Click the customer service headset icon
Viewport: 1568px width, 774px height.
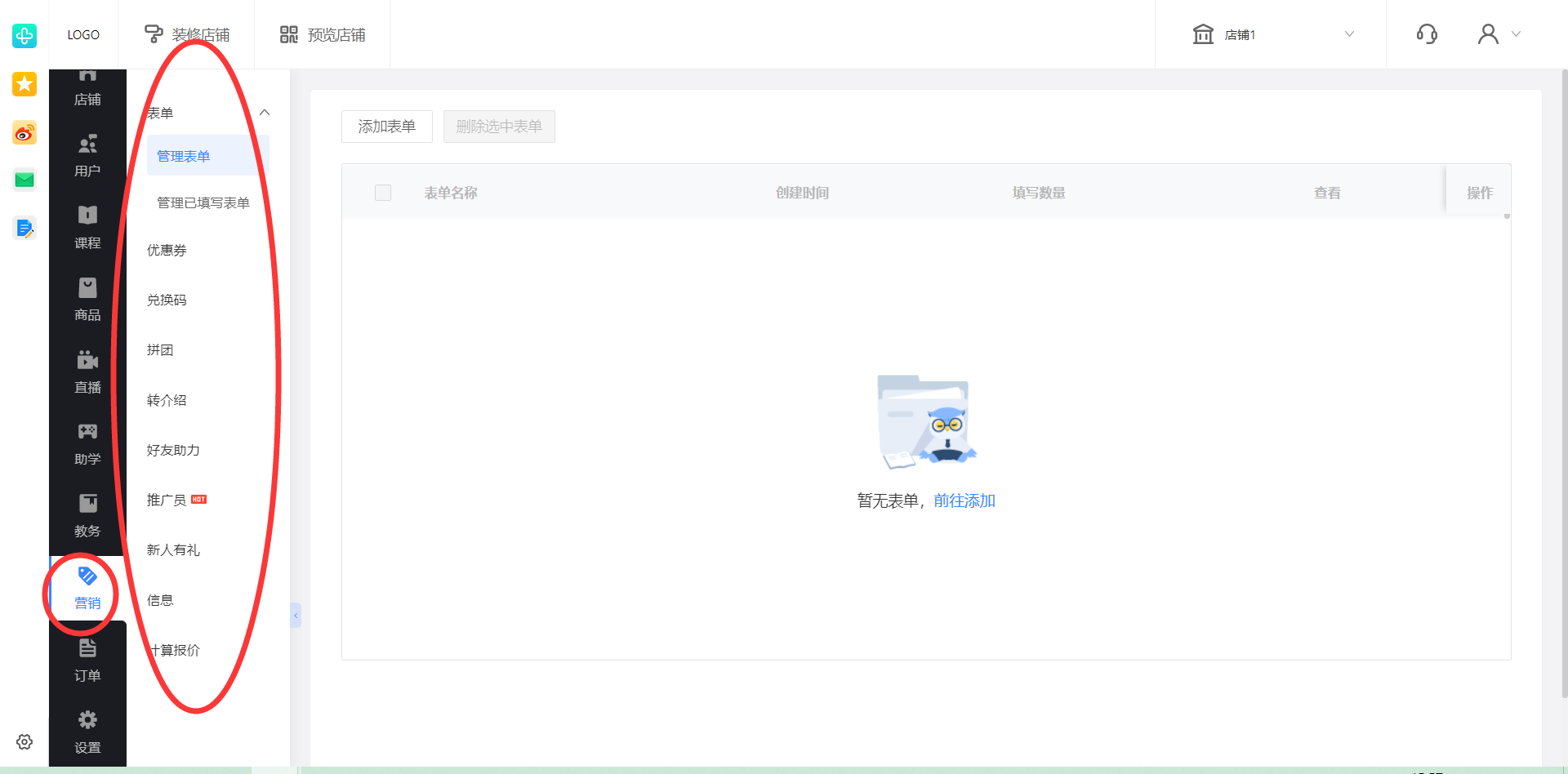(x=1427, y=34)
